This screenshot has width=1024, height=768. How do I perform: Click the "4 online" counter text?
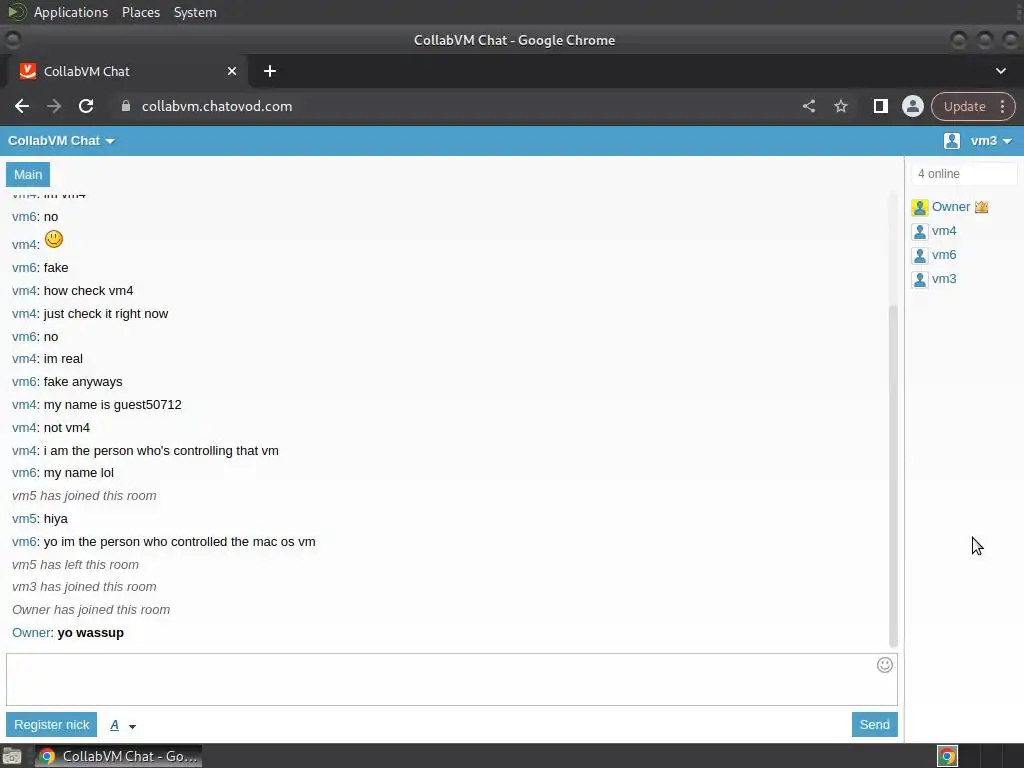938,174
